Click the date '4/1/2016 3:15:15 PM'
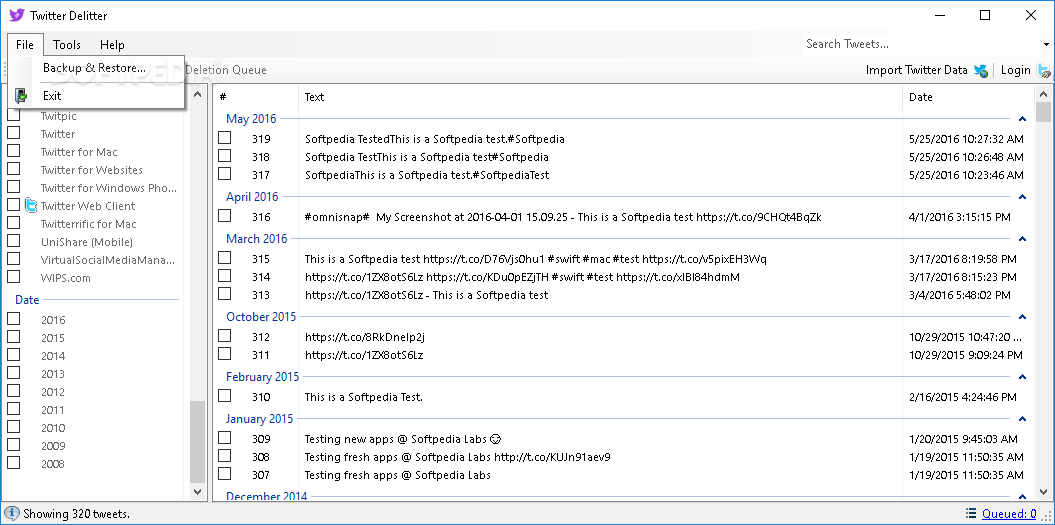 (x=959, y=217)
